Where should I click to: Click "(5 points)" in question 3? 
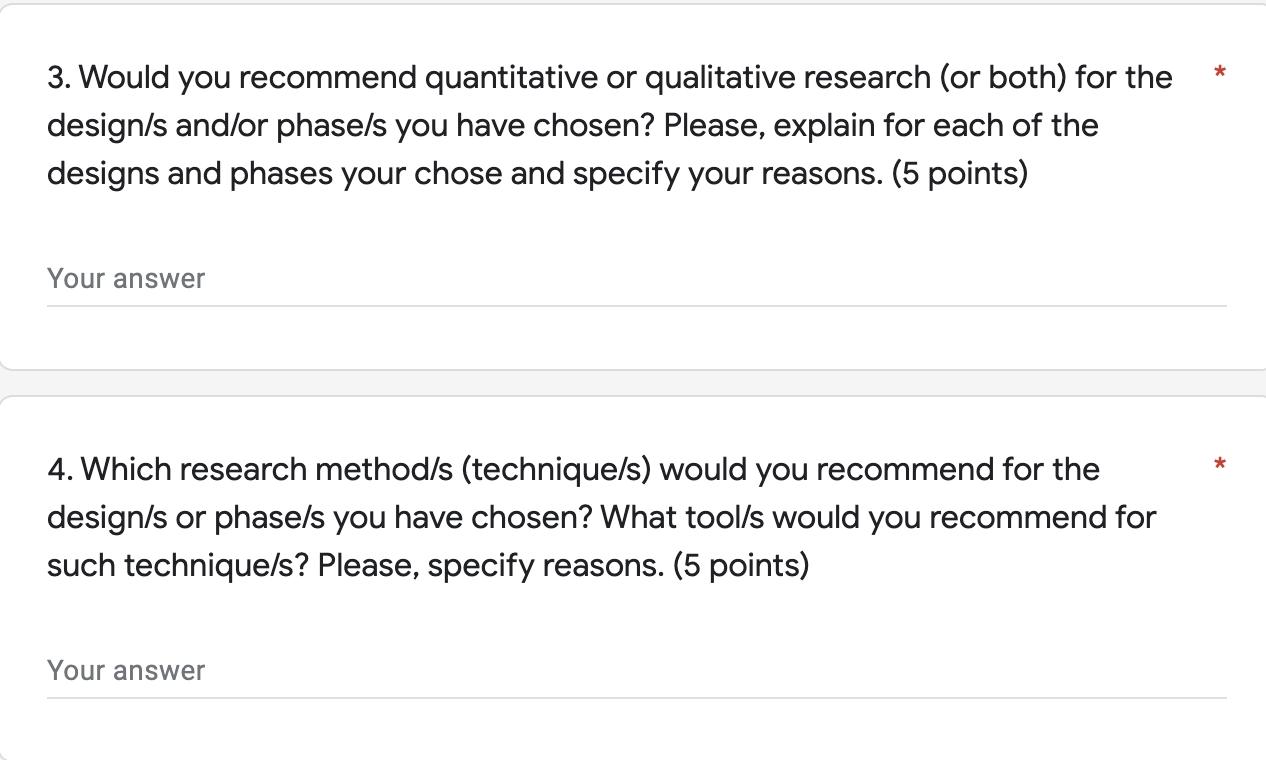pyautogui.click(x=960, y=174)
